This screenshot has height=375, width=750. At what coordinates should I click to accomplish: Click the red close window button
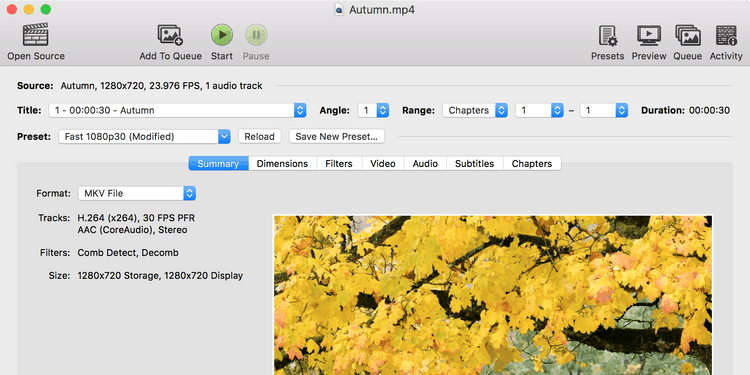12,10
